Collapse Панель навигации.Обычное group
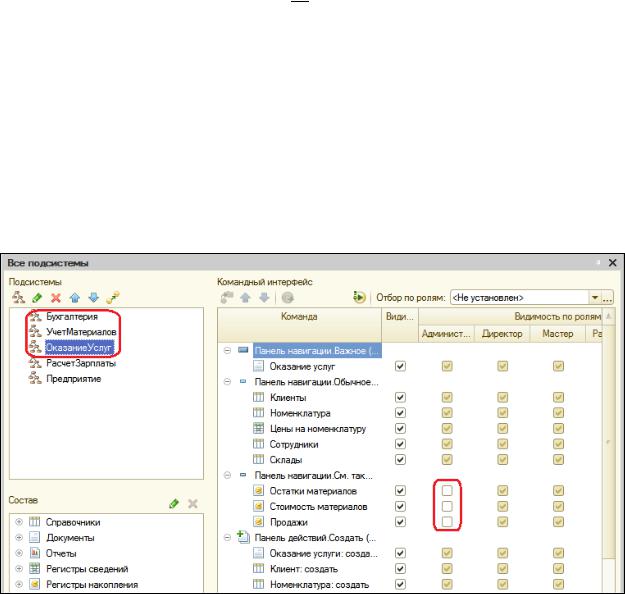 coord(227,382)
